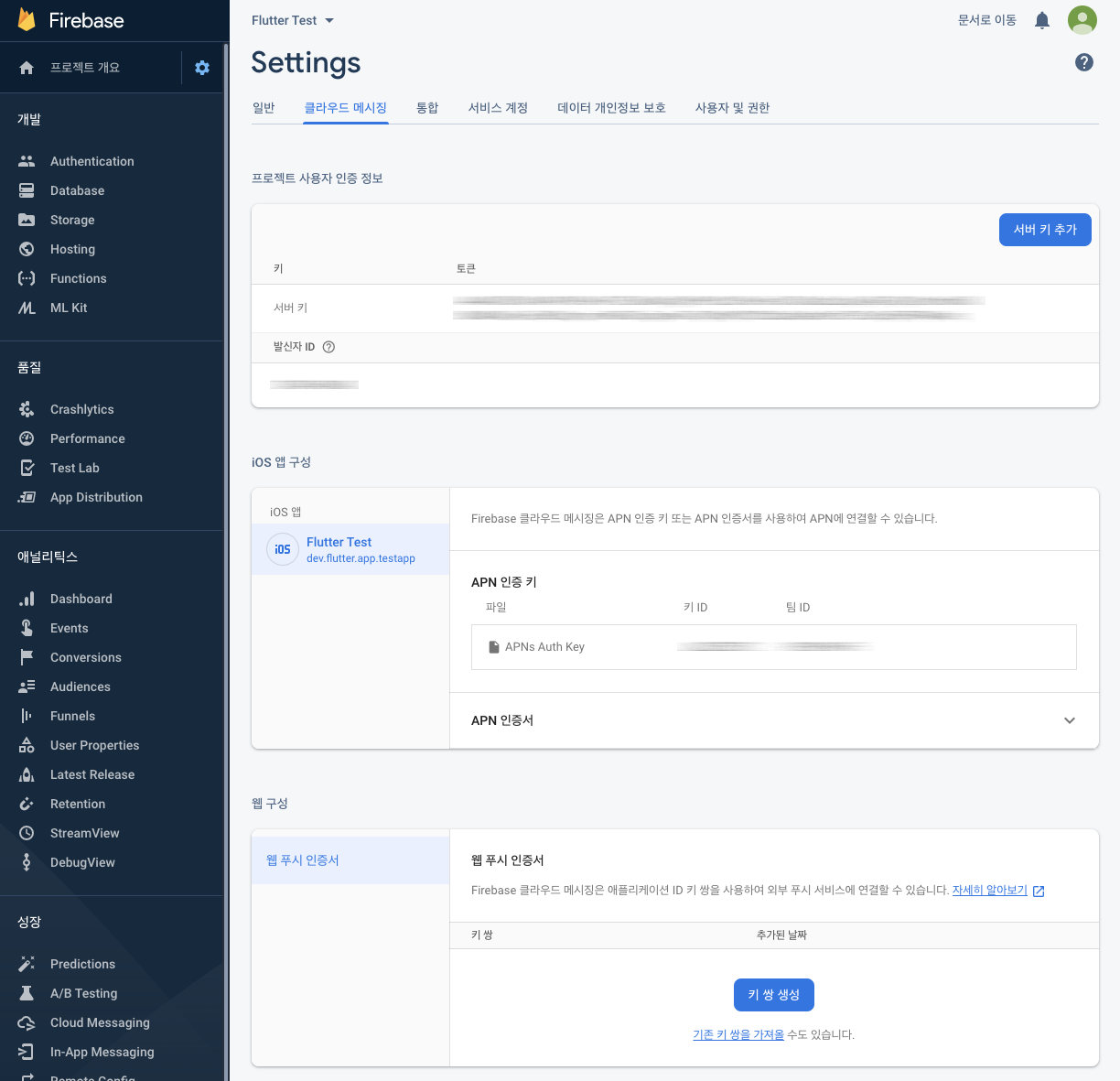The width and height of the screenshot is (1120, 1081).
Task: Click the 발신자 ID help icon
Action: pos(329,347)
